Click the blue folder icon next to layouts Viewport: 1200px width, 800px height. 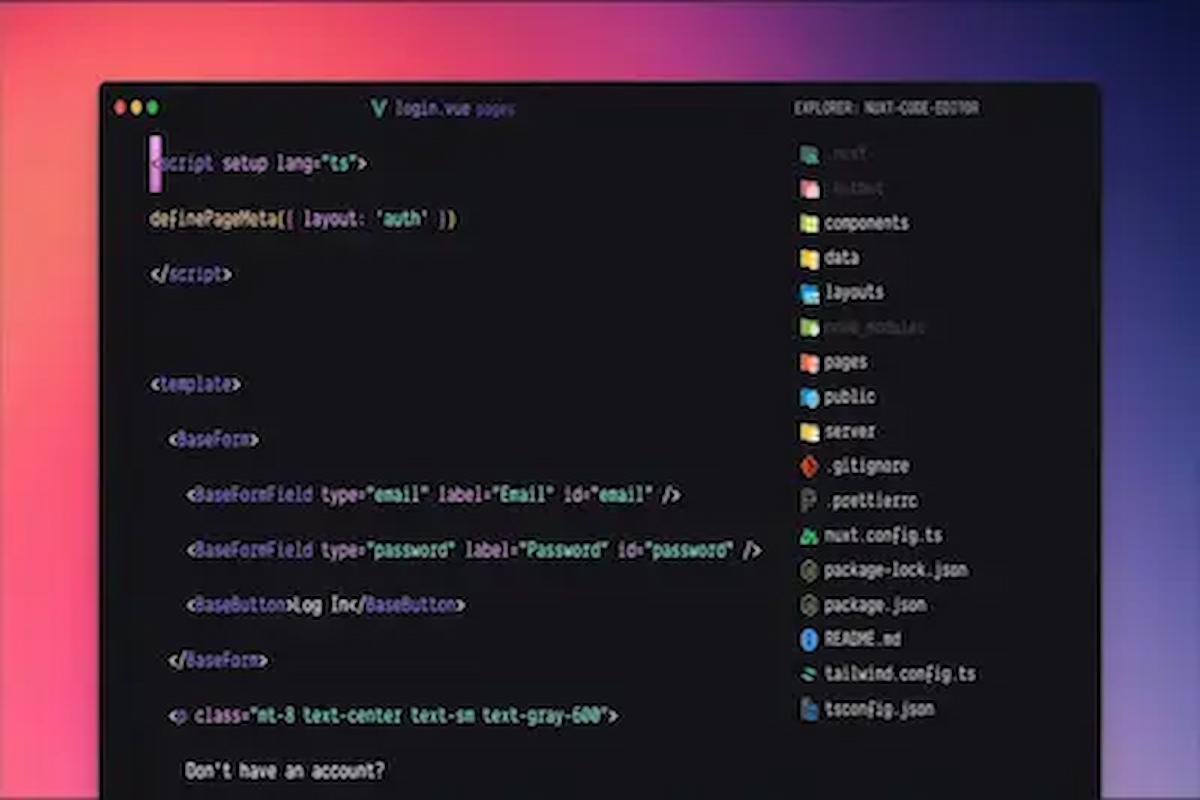[809, 293]
